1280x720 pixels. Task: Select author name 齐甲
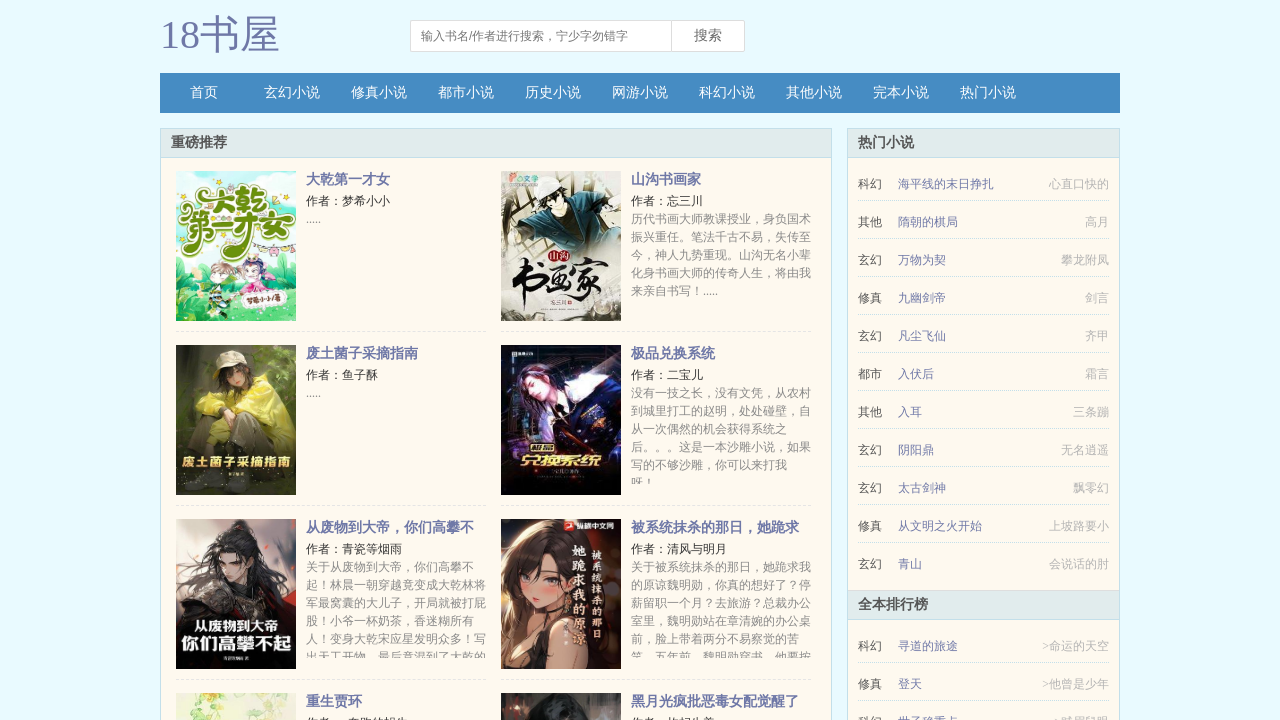(1097, 336)
